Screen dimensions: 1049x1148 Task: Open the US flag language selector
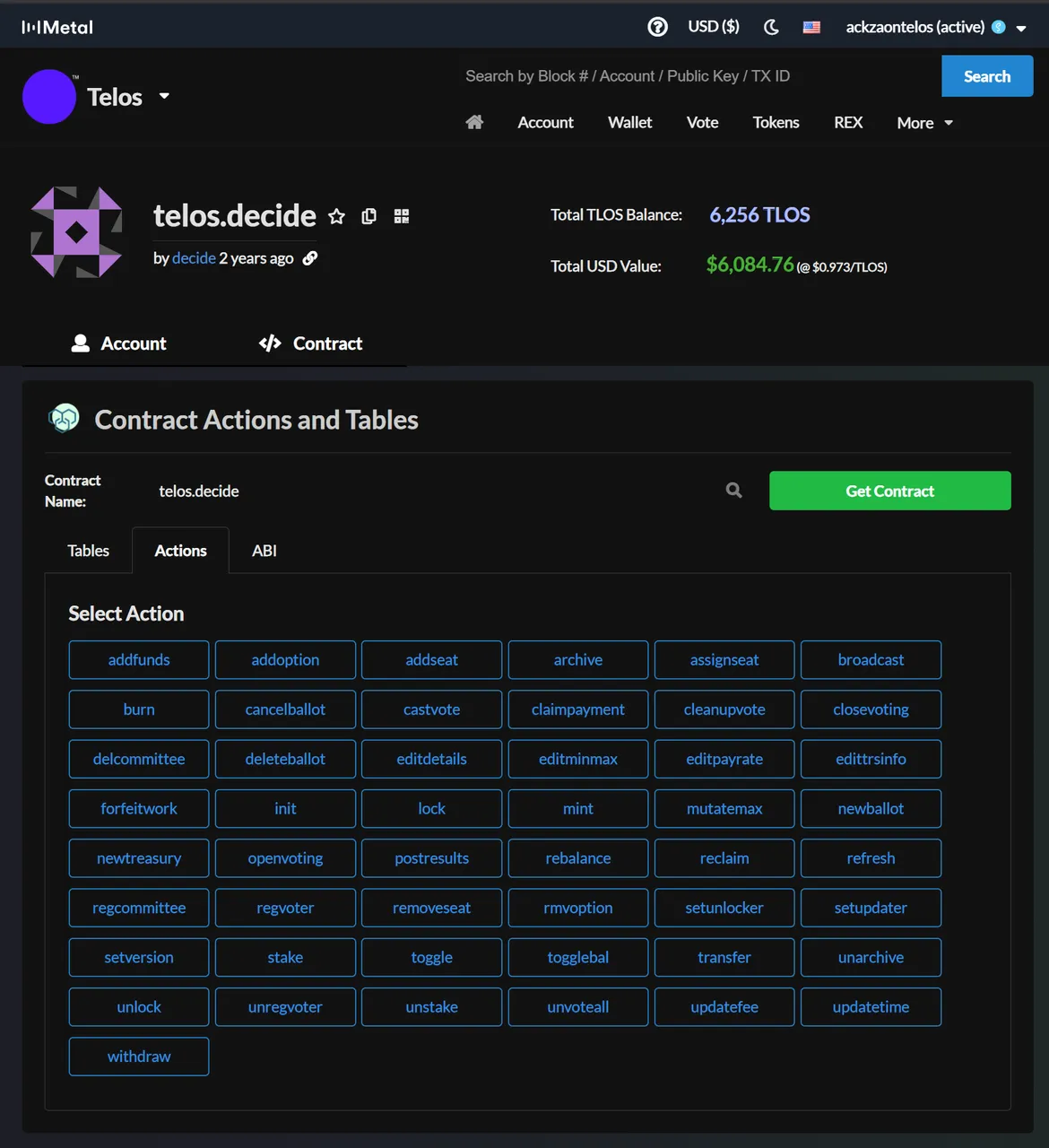(x=811, y=27)
